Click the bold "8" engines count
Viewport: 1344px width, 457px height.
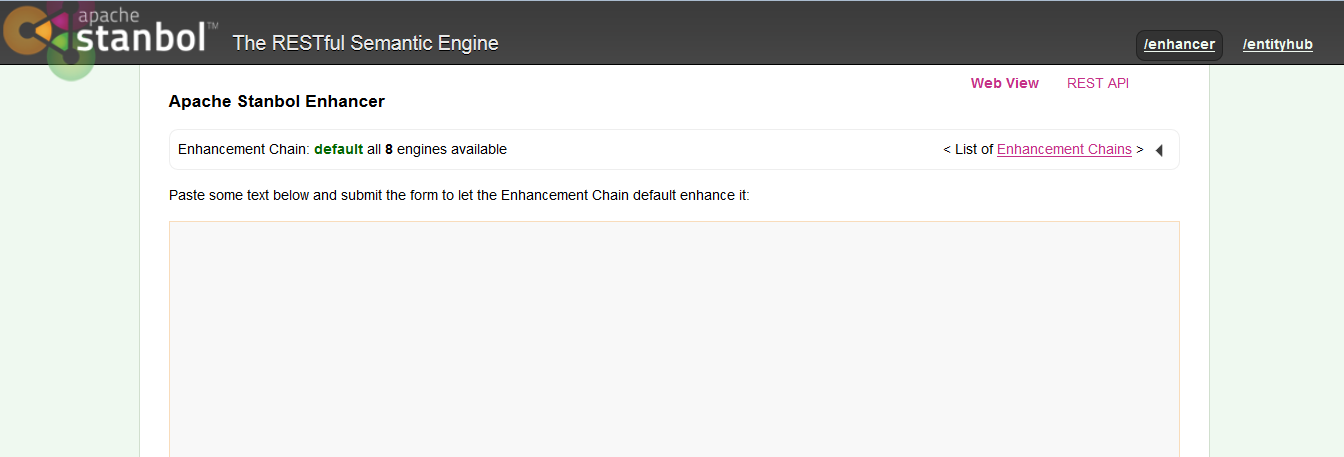(389, 149)
